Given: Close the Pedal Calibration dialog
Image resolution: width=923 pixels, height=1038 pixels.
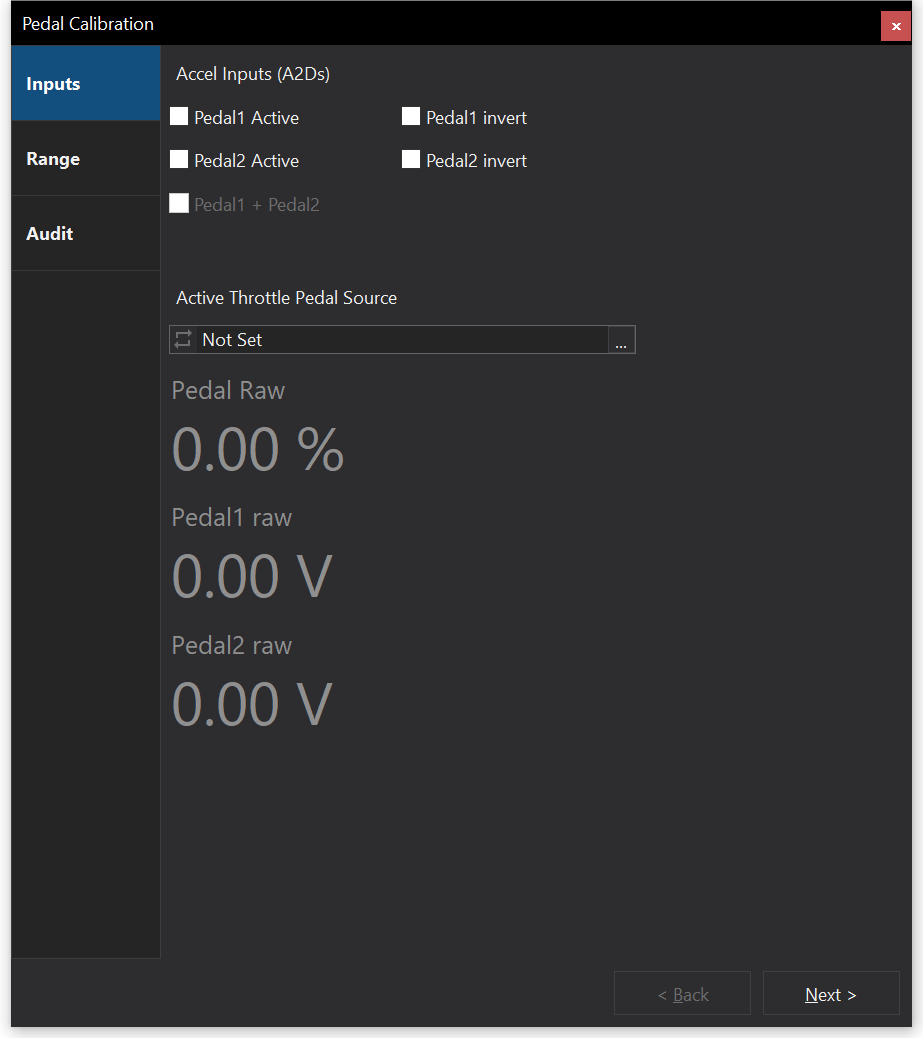Looking at the screenshot, I should (x=895, y=26).
